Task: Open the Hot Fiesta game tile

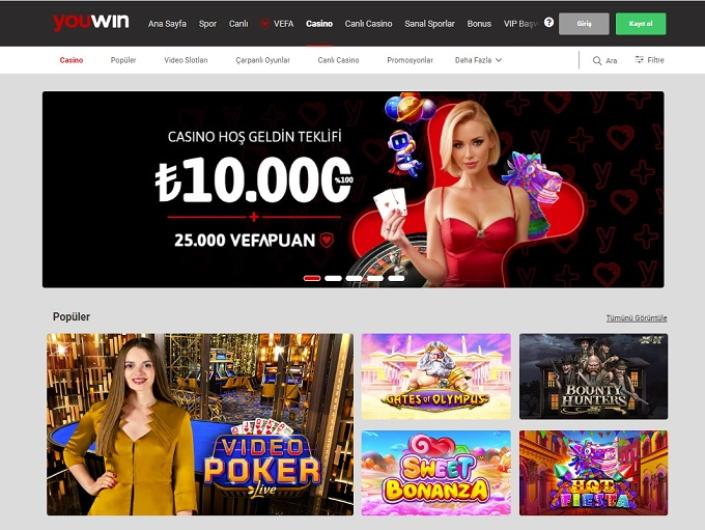Action: coord(593,473)
